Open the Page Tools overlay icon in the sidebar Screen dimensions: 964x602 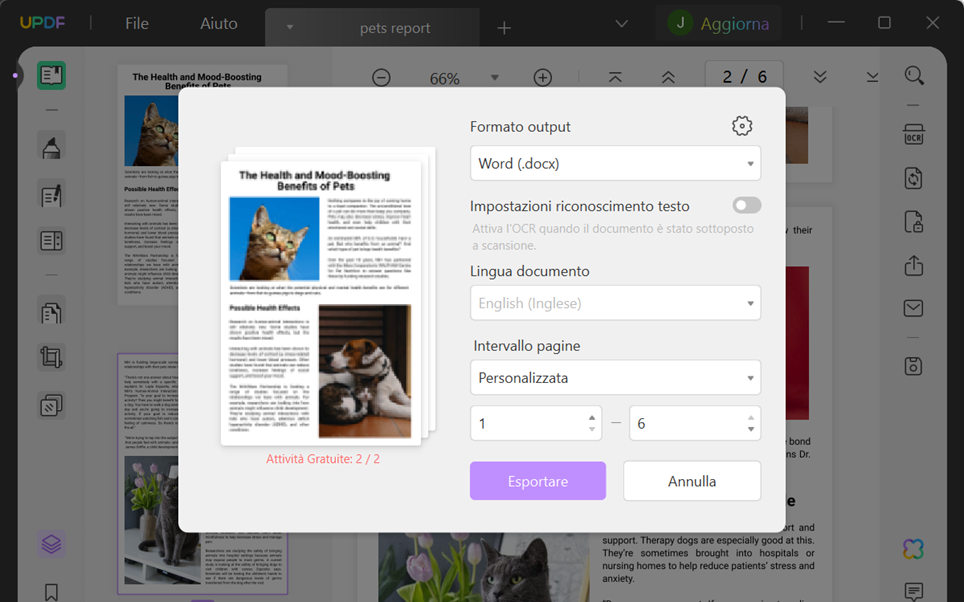pos(51,405)
